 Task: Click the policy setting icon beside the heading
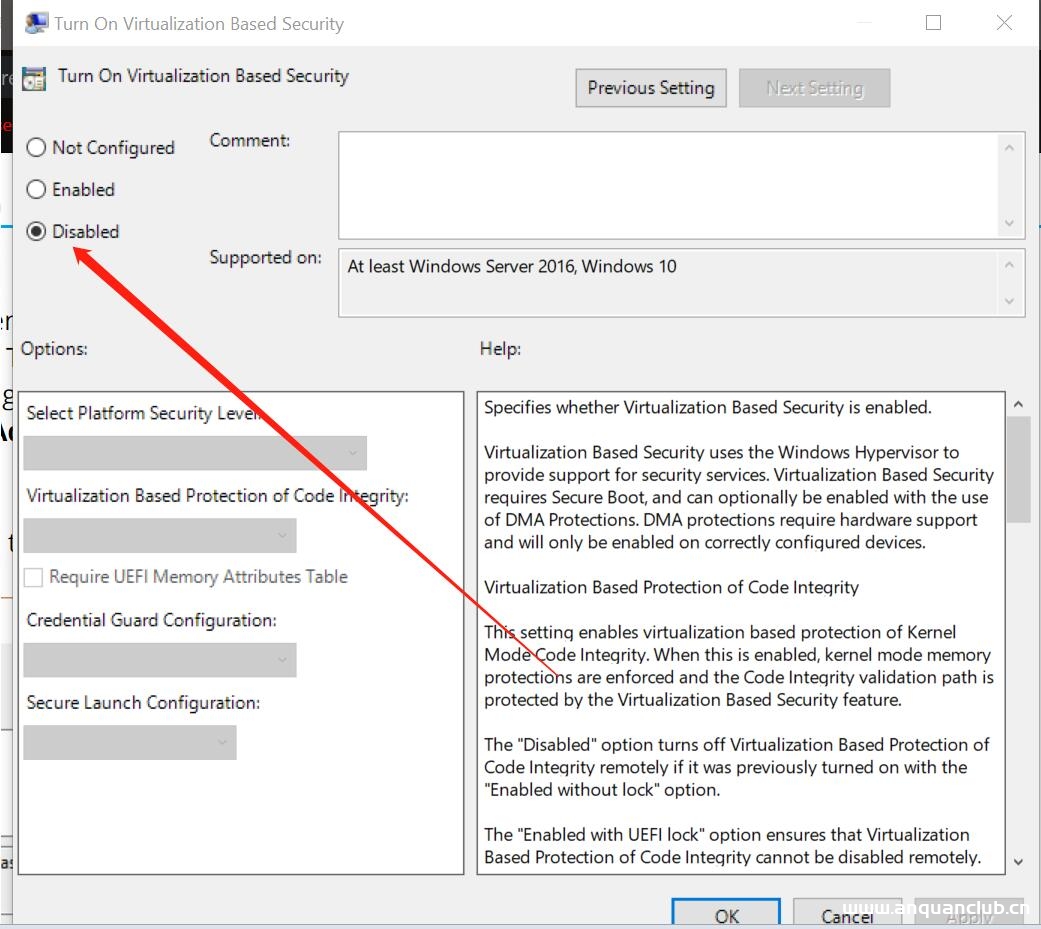point(35,78)
